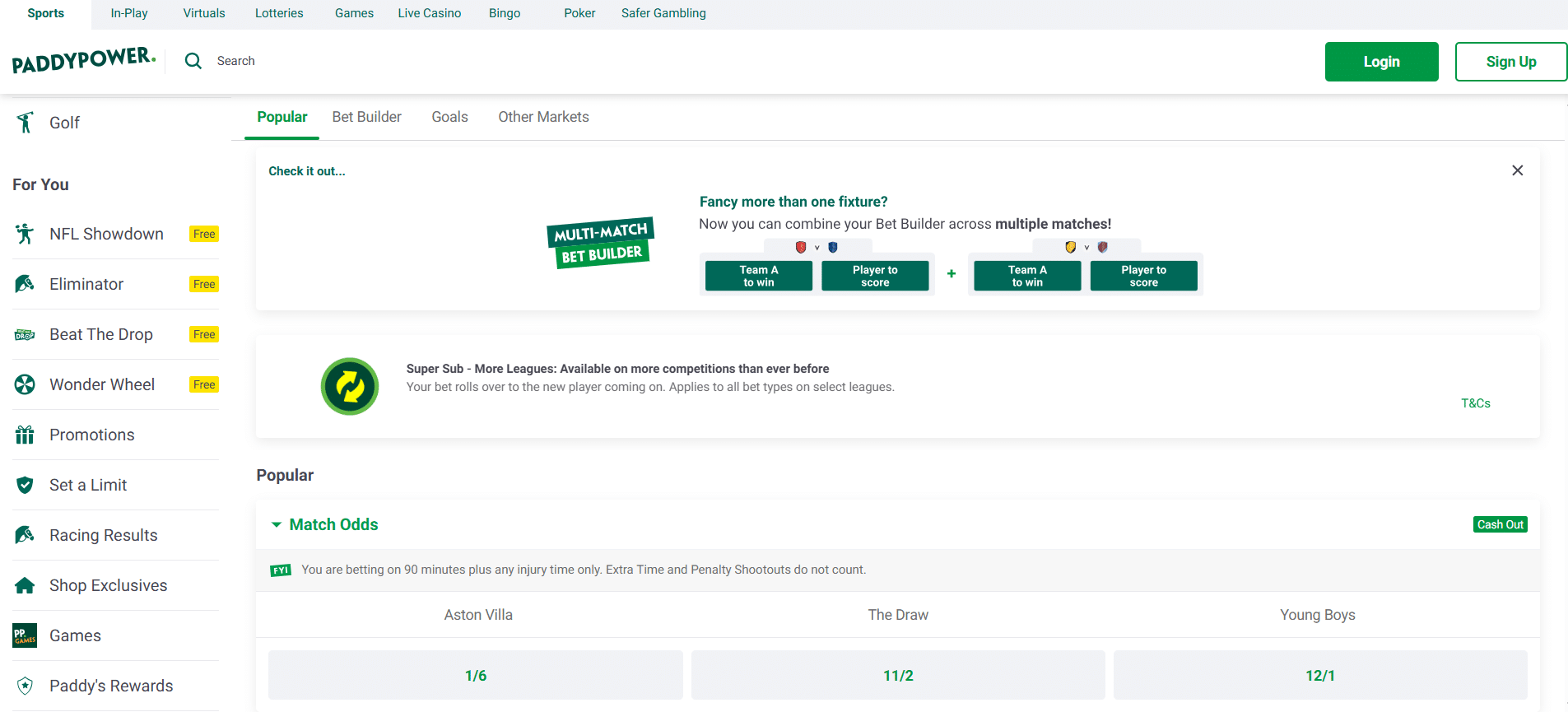The image size is (1568, 712).
Task: Bet on The Draw at 11/2
Action: (x=898, y=675)
